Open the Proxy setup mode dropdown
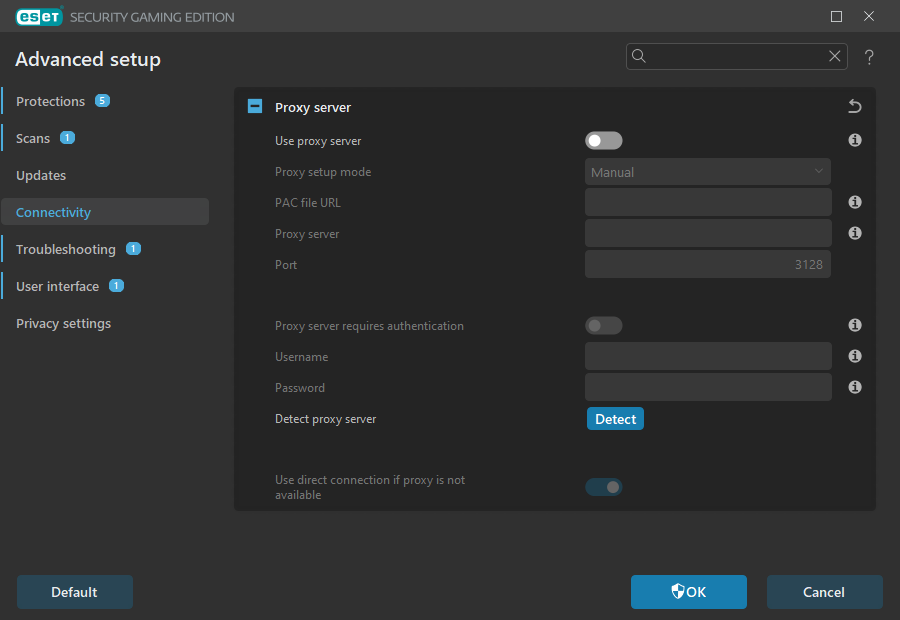This screenshot has height=620, width=900. coord(708,172)
